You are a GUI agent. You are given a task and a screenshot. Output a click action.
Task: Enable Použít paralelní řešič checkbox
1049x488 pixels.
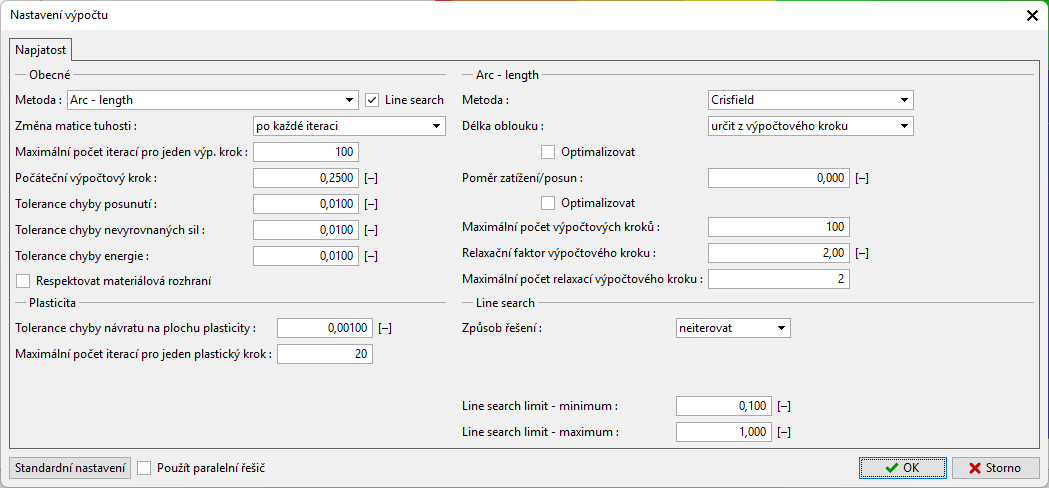coord(145,468)
